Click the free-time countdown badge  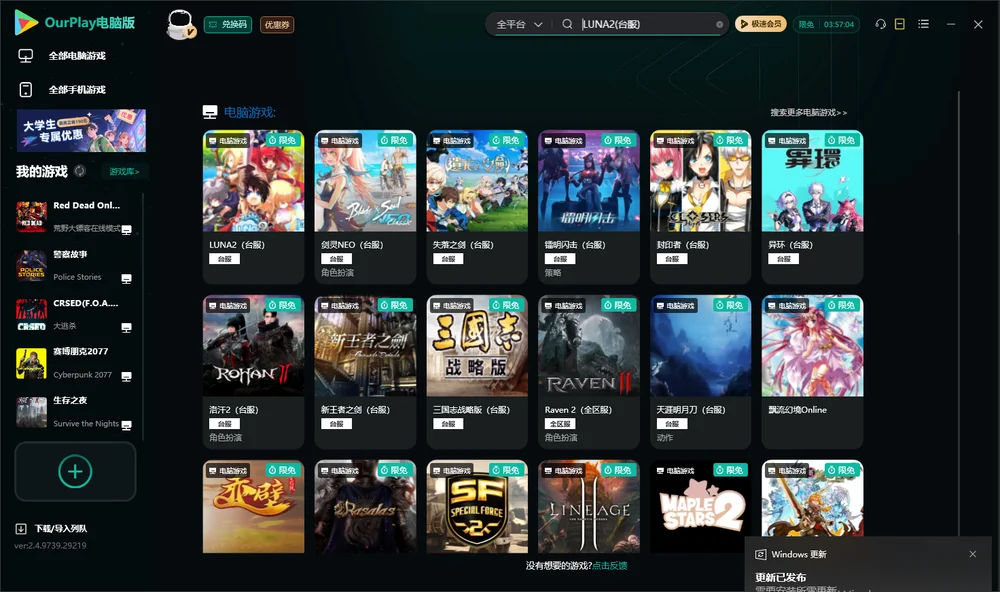(x=826, y=24)
